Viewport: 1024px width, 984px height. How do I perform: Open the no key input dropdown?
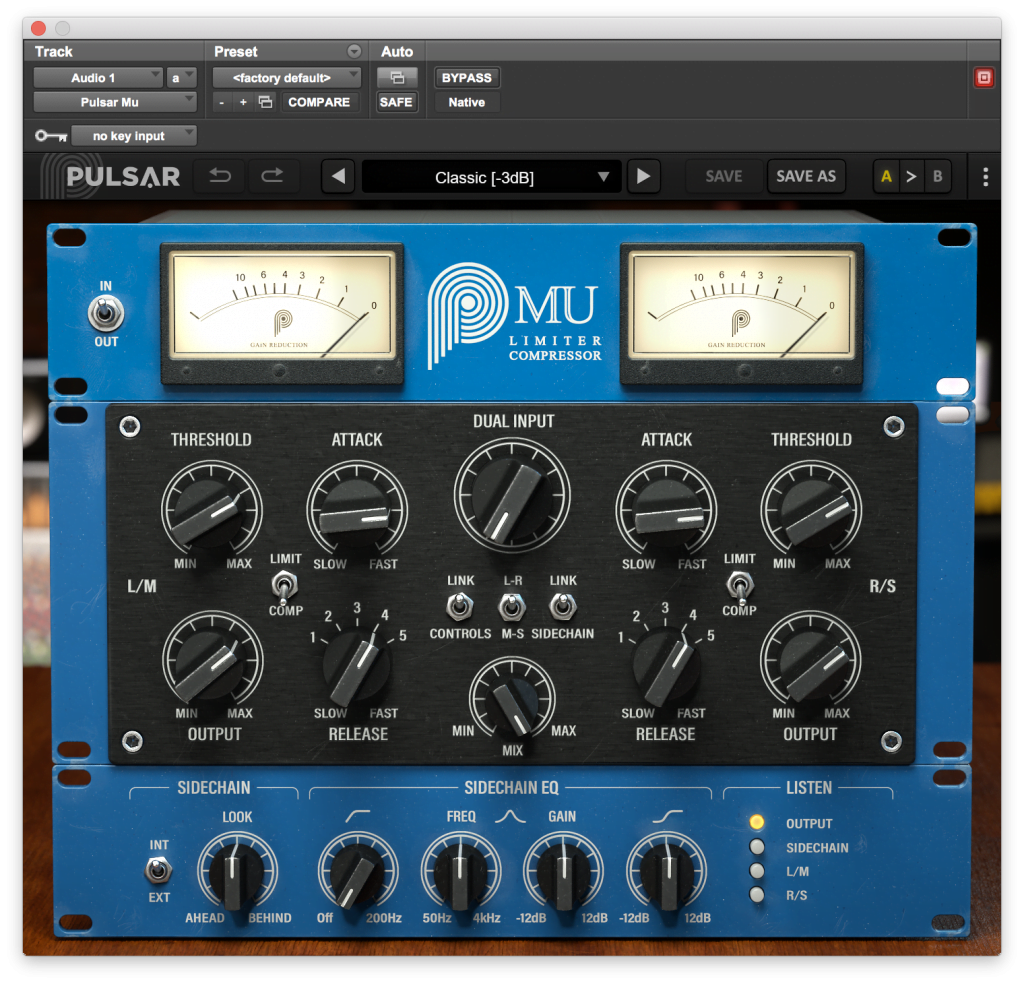134,136
